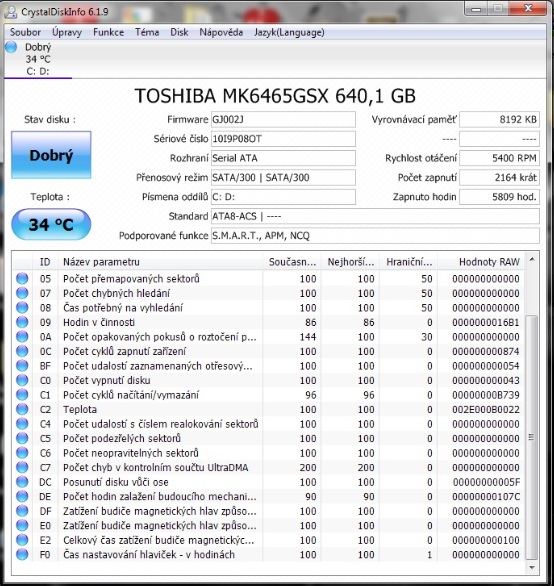The image size is (554, 586).
Task: Click the blue disk status icon in the drive tab
Action: click(x=11, y=47)
